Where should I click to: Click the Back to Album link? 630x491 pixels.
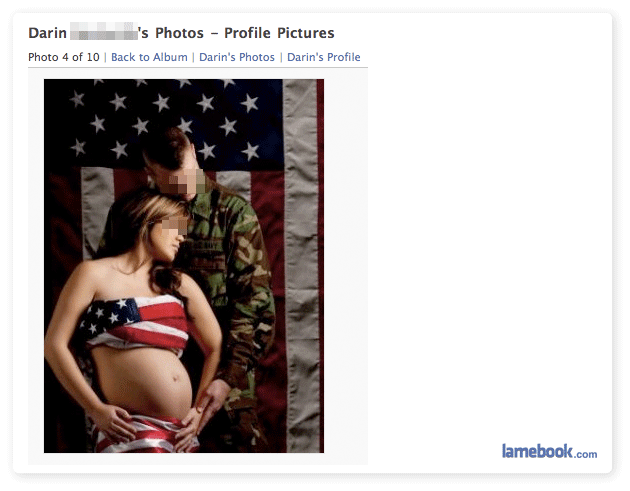point(149,57)
